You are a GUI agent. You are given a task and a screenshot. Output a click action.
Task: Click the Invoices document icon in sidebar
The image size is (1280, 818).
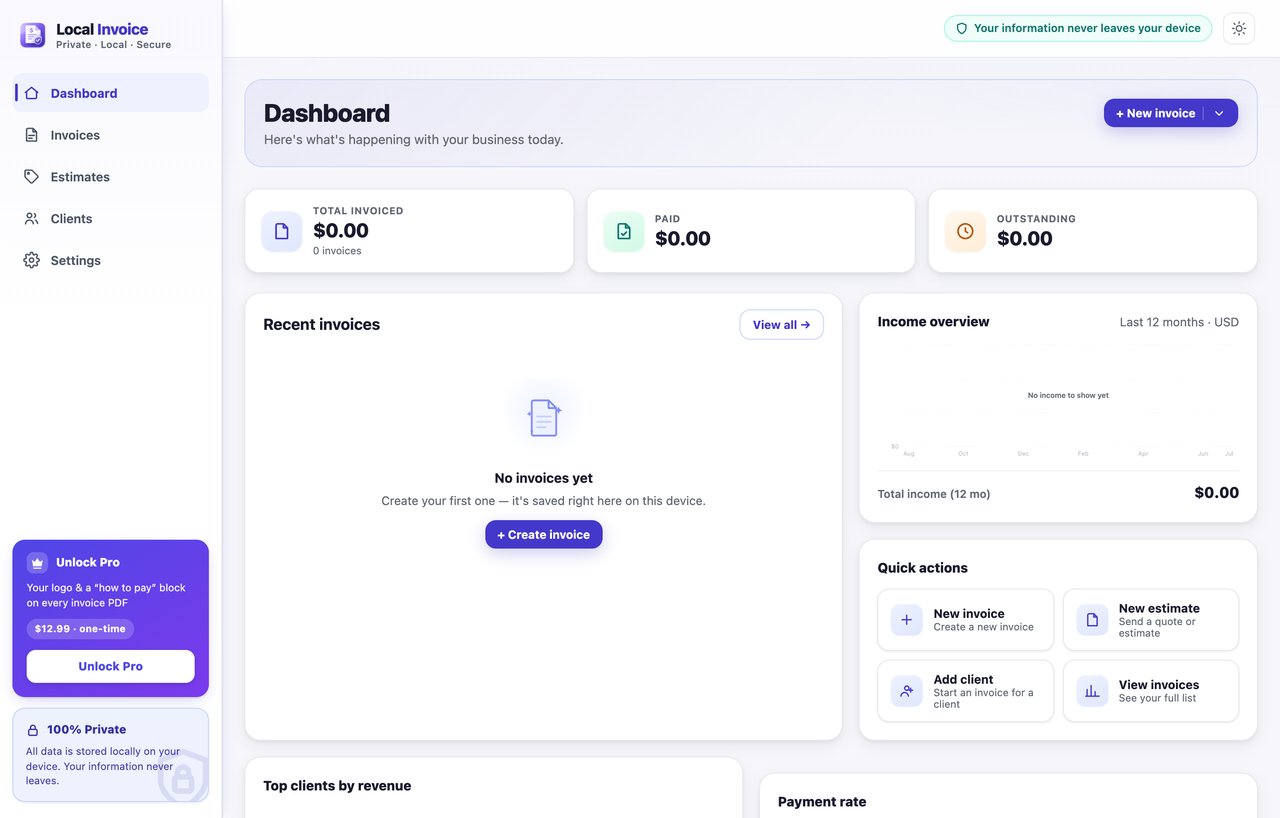click(32, 135)
